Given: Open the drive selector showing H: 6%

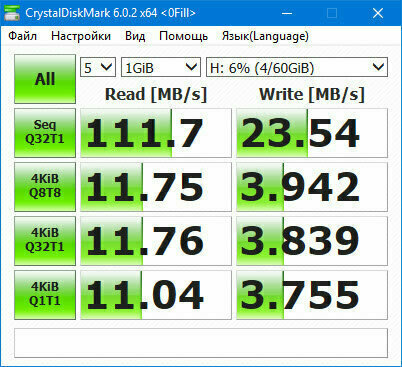Looking at the screenshot, I should (x=297, y=68).
